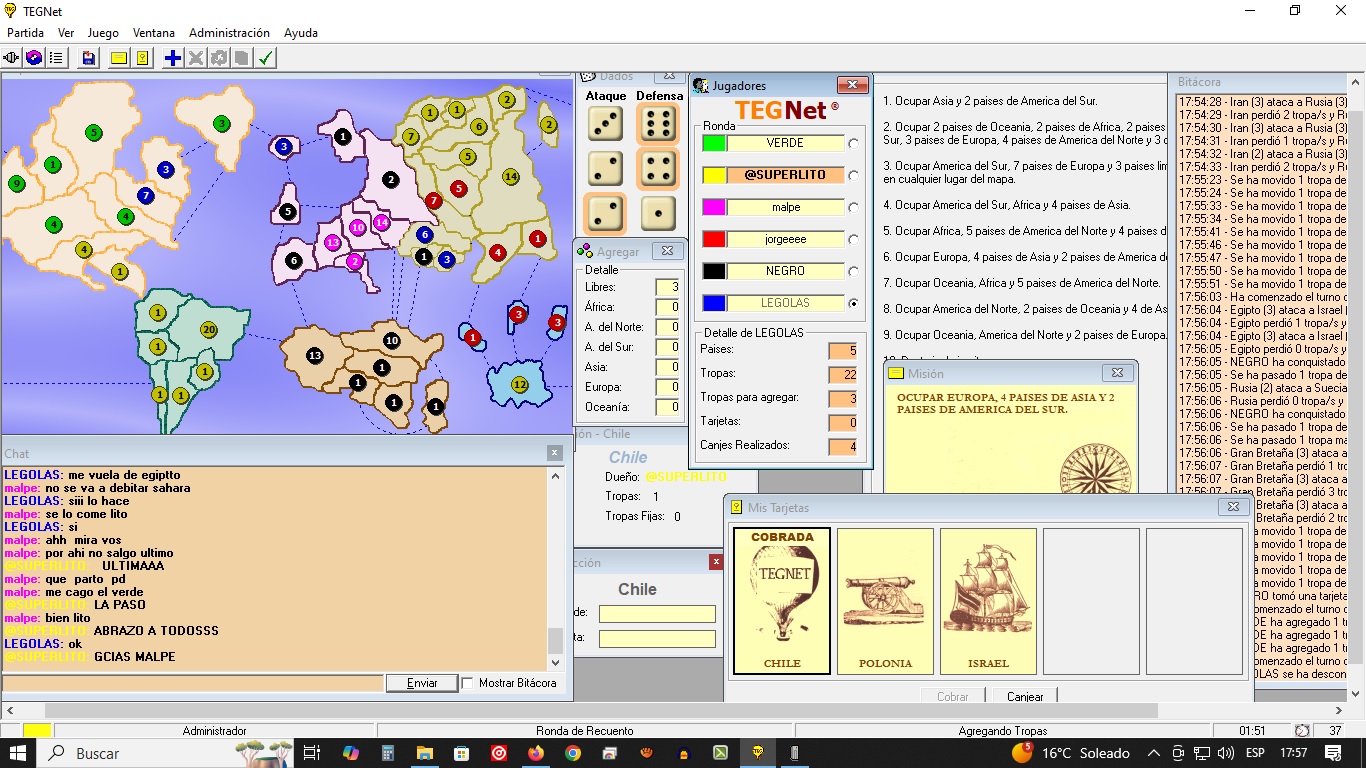
Task: Click the blue-magenta globe toolbar icon
Action: click(34, 58)
